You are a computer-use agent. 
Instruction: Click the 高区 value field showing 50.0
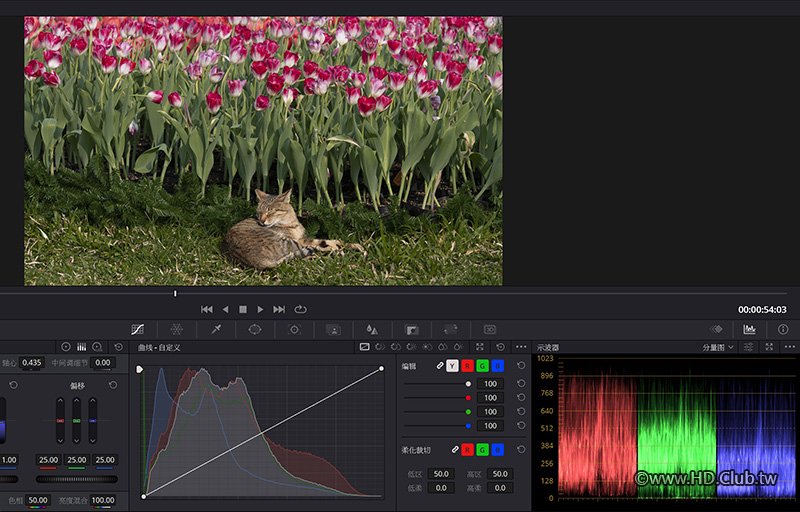[x=500, y=474]
